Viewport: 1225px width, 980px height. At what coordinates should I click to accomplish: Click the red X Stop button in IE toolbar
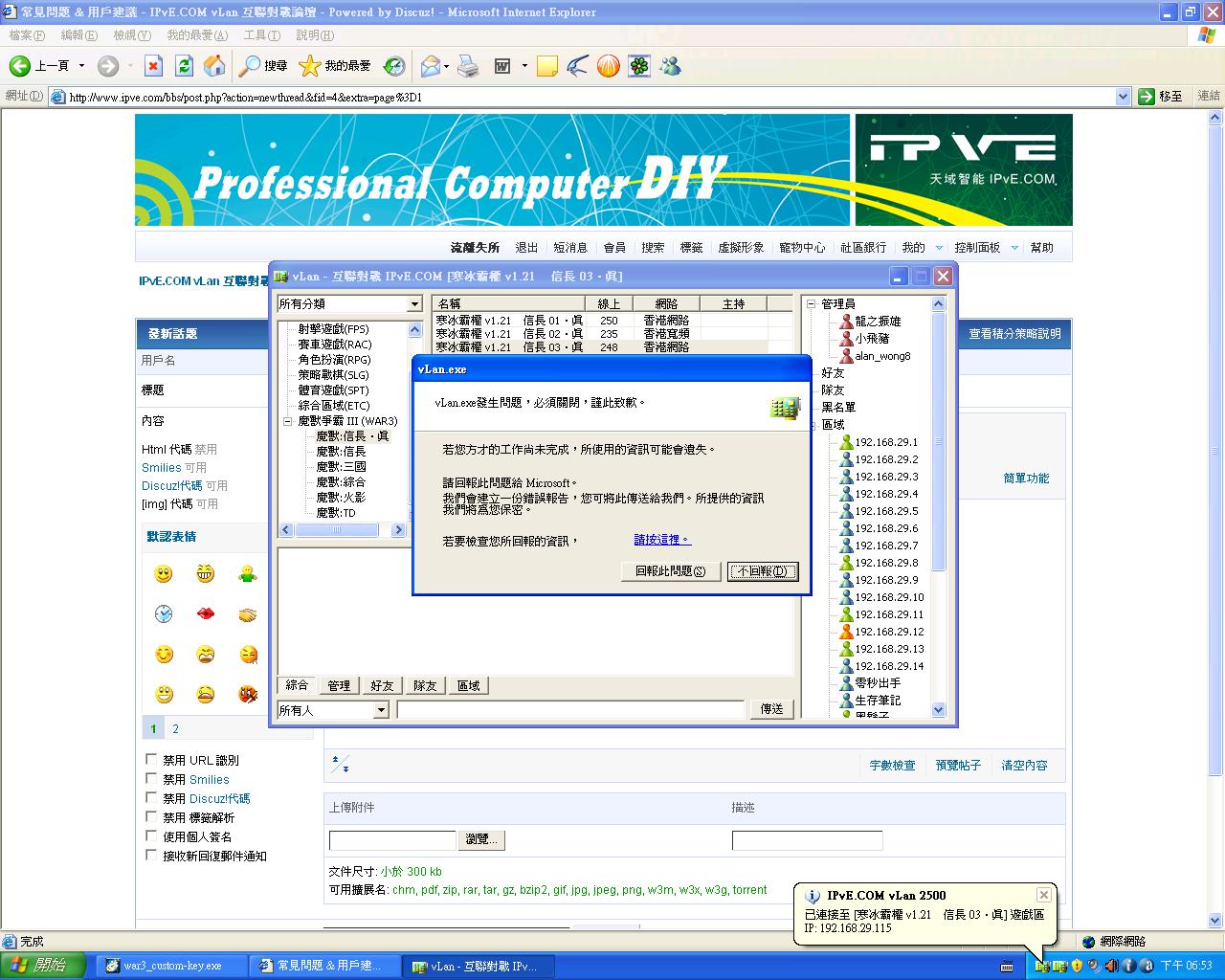153,66
